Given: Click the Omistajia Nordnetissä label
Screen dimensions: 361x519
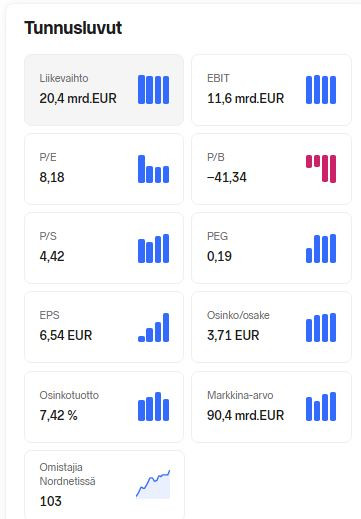Looking at the screenshot, I should pos(67,474).
